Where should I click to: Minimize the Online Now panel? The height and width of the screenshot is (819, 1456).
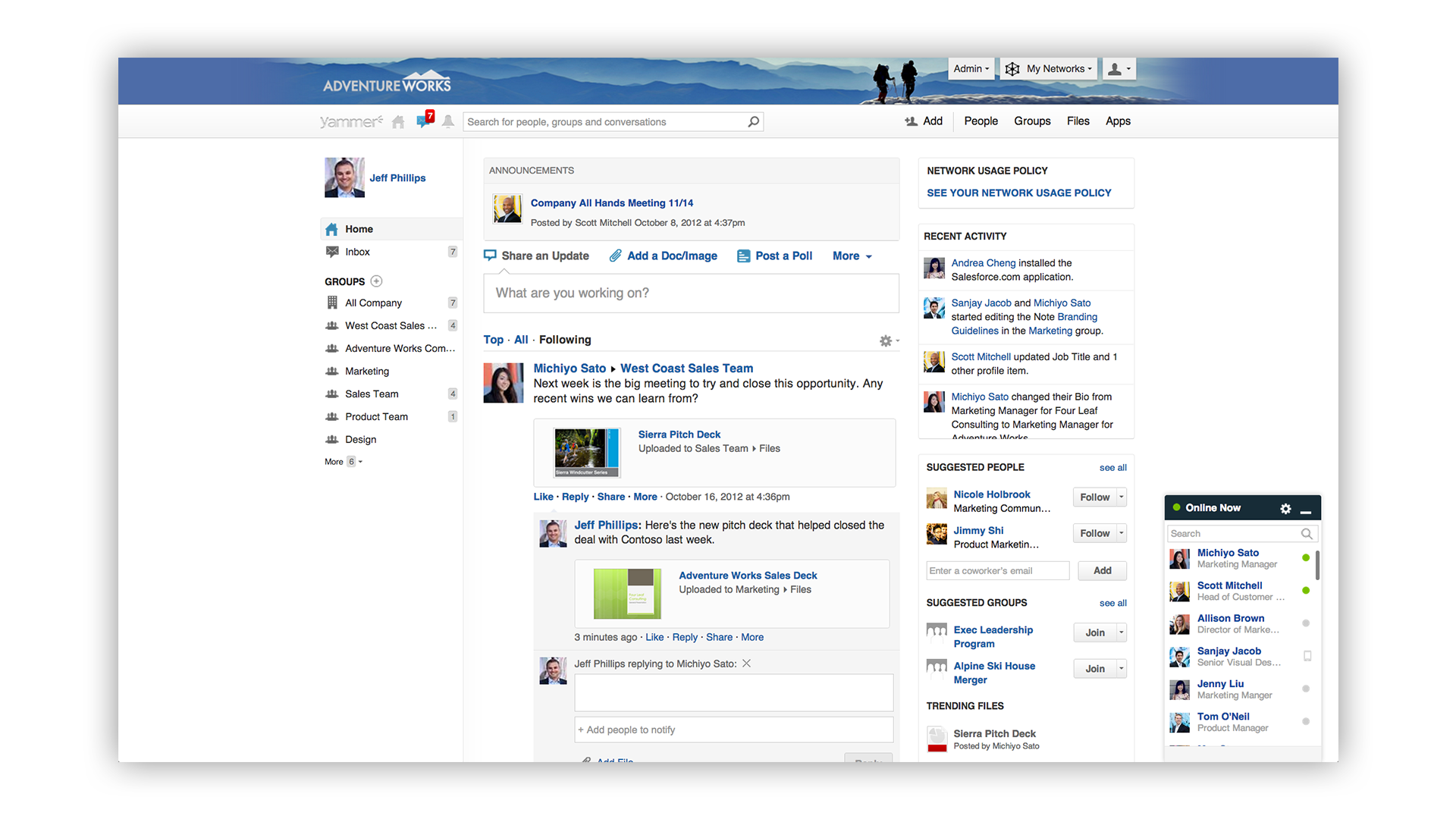1306,510
